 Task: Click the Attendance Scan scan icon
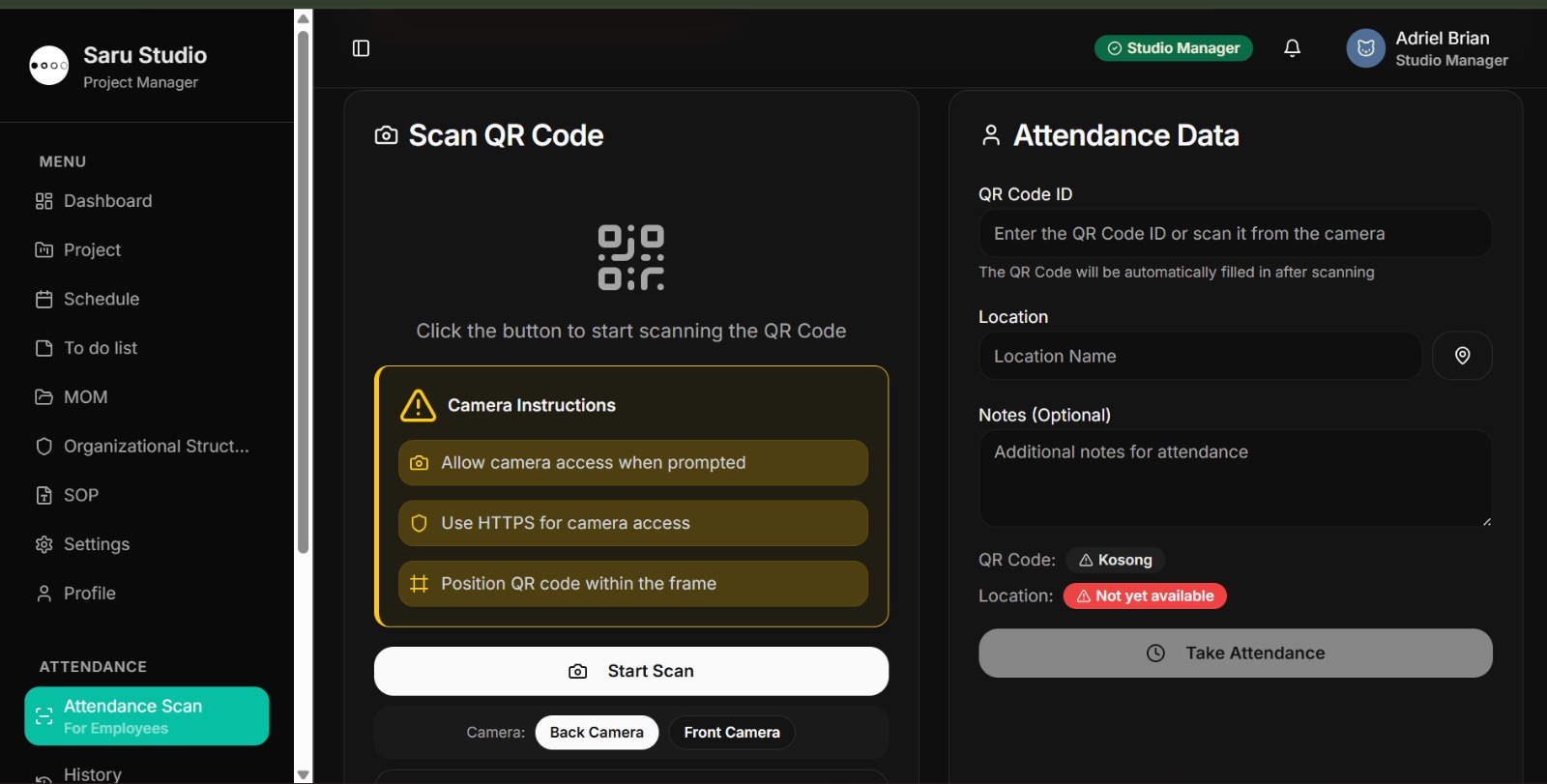(x=44, y=716)
